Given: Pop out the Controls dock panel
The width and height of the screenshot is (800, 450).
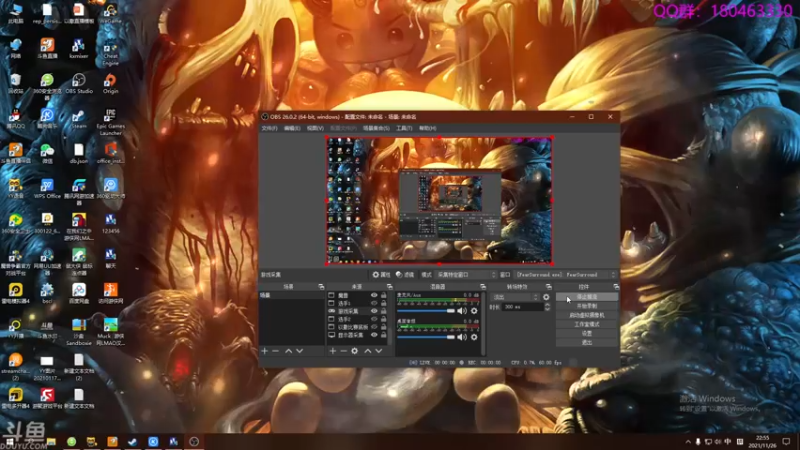Looking at the screenshot, I should click(x=616, y=287).
